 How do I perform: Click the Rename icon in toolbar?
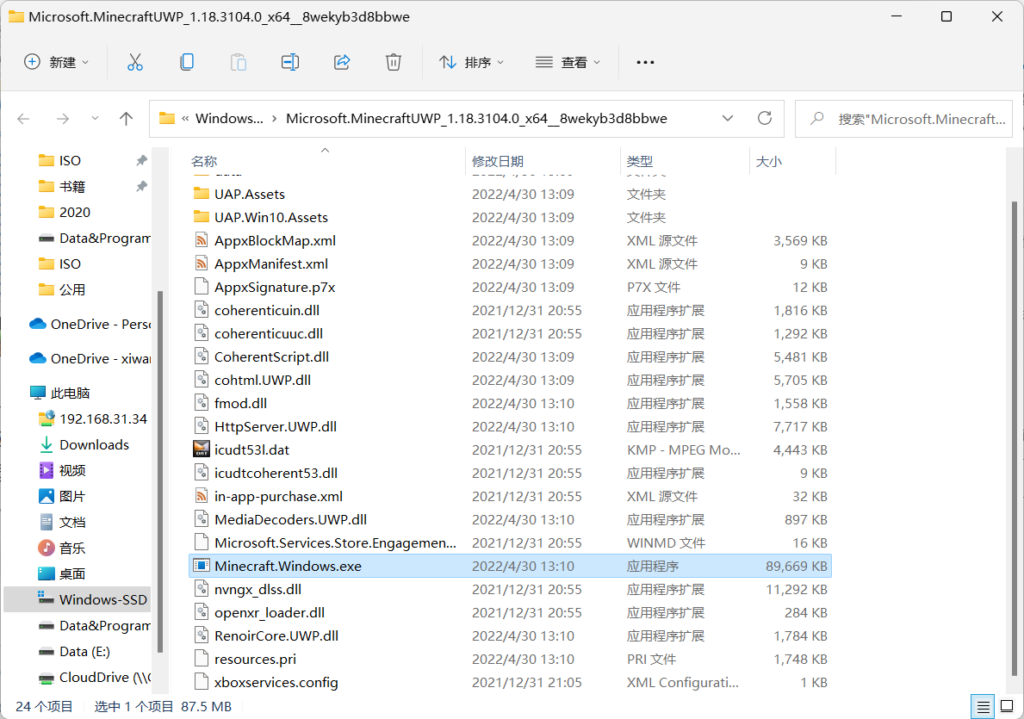[290, 62]
